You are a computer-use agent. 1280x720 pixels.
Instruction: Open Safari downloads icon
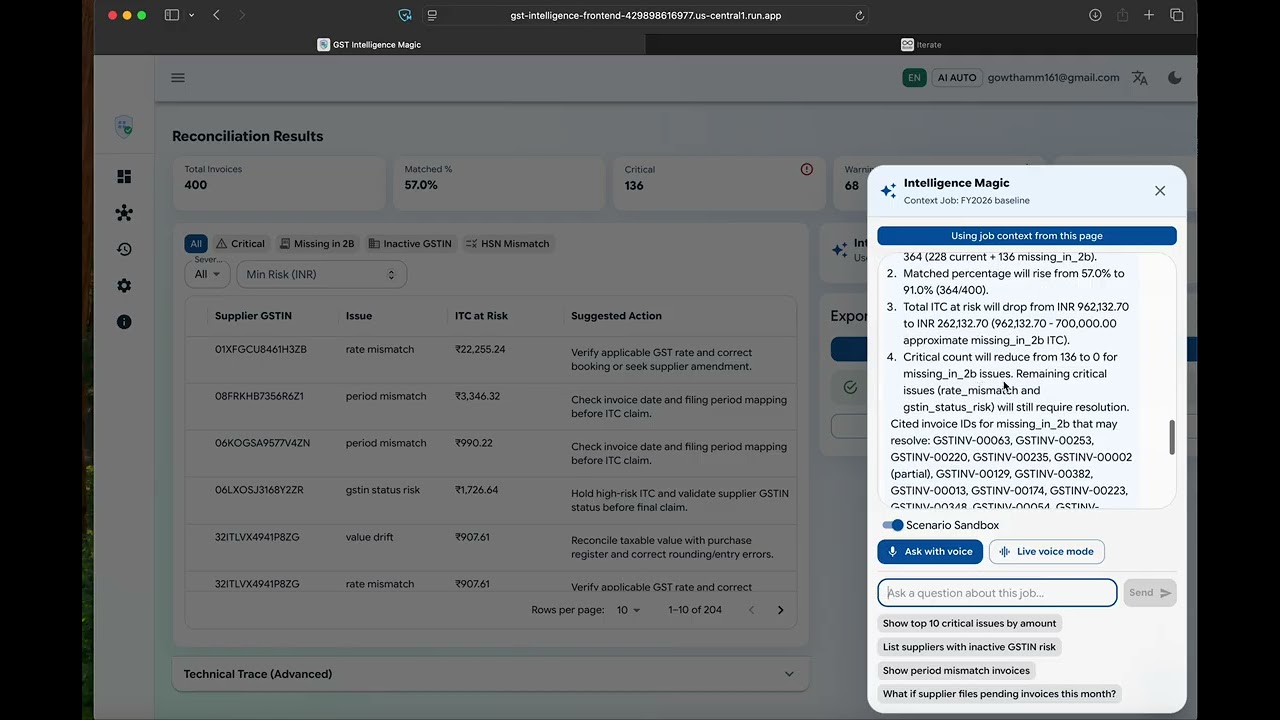(1095, 16)
